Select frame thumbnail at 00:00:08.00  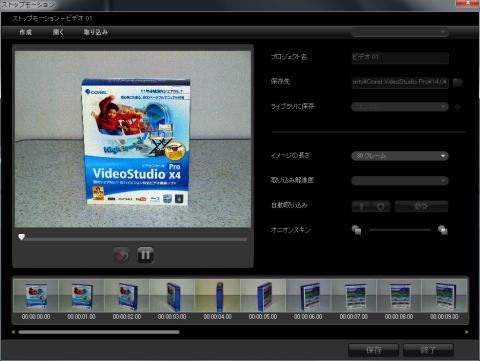[399, 296]
